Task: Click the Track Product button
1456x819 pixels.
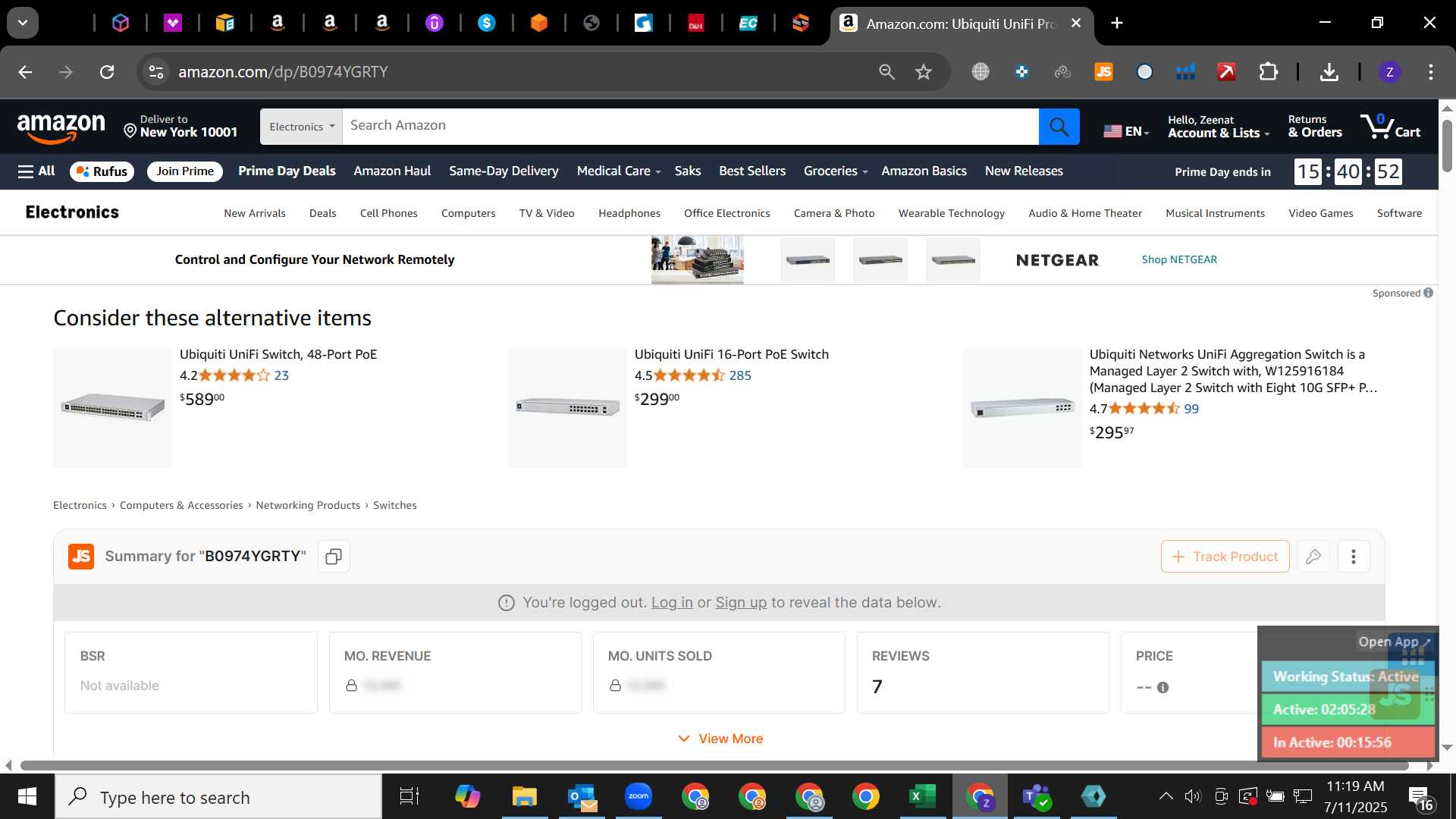Action: 1225,557
